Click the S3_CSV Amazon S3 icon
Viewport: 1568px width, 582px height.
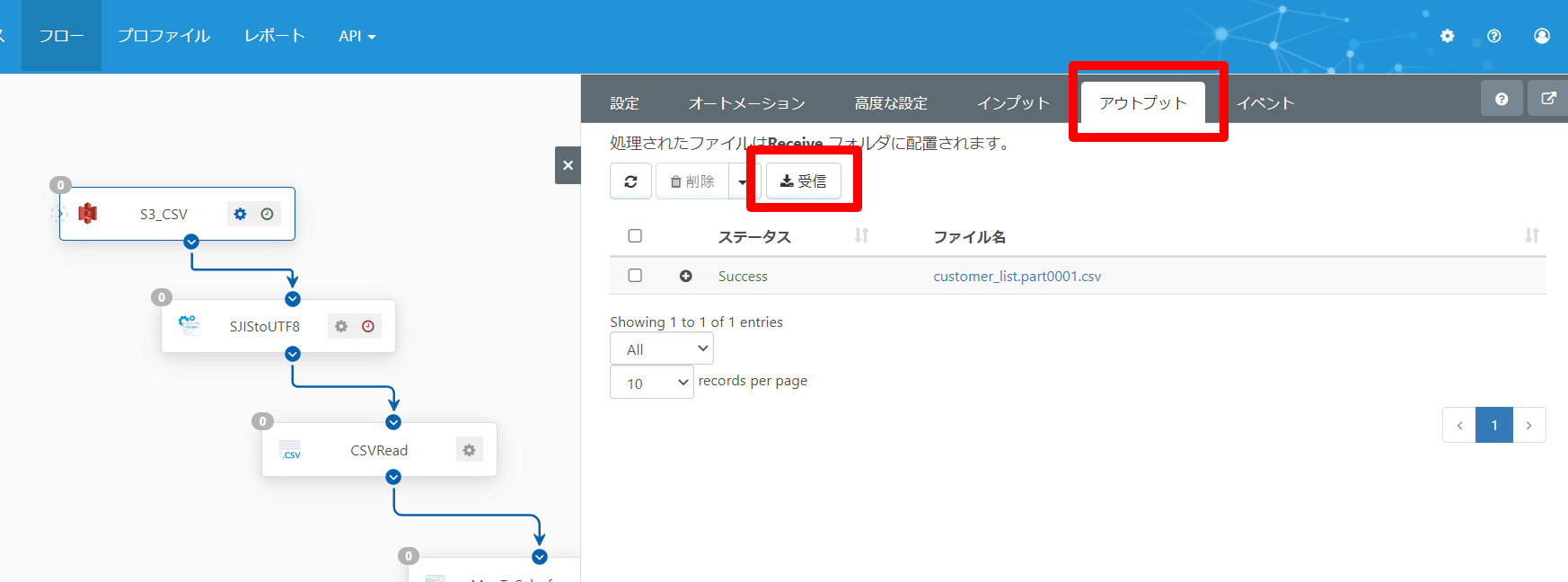click(88, 213)
